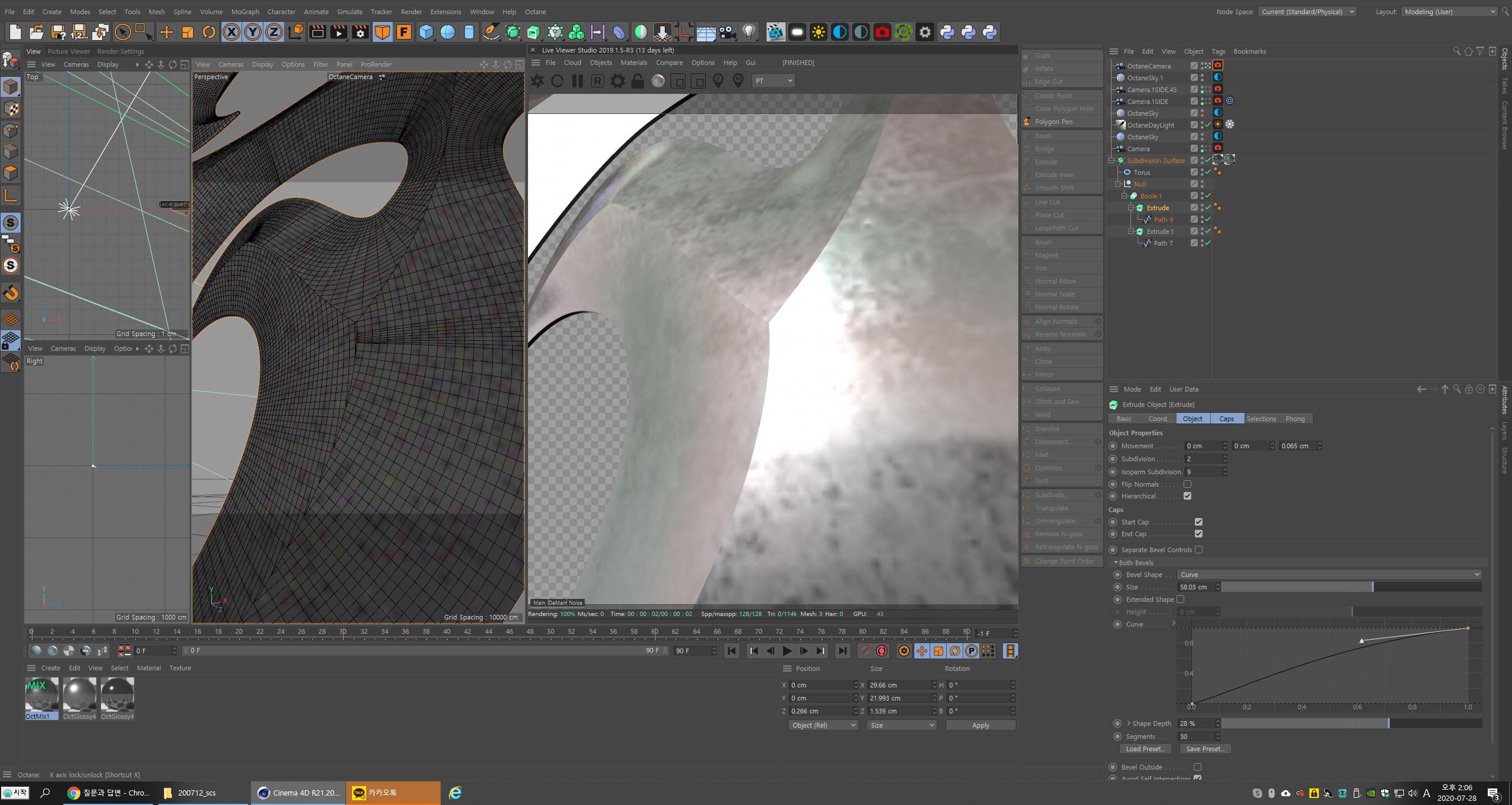Disable the End Cap checkbox
The image size is (1512, 805).
[x=1198, y=534]
